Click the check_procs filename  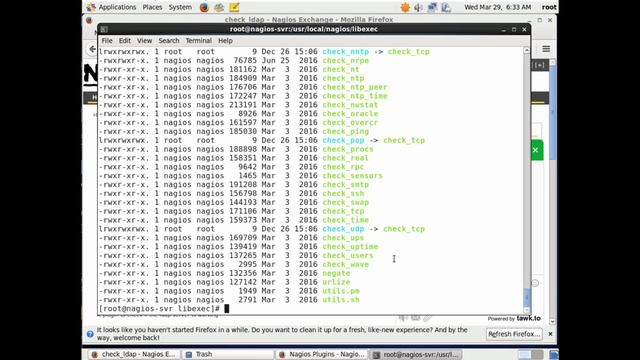click(348, 149)
